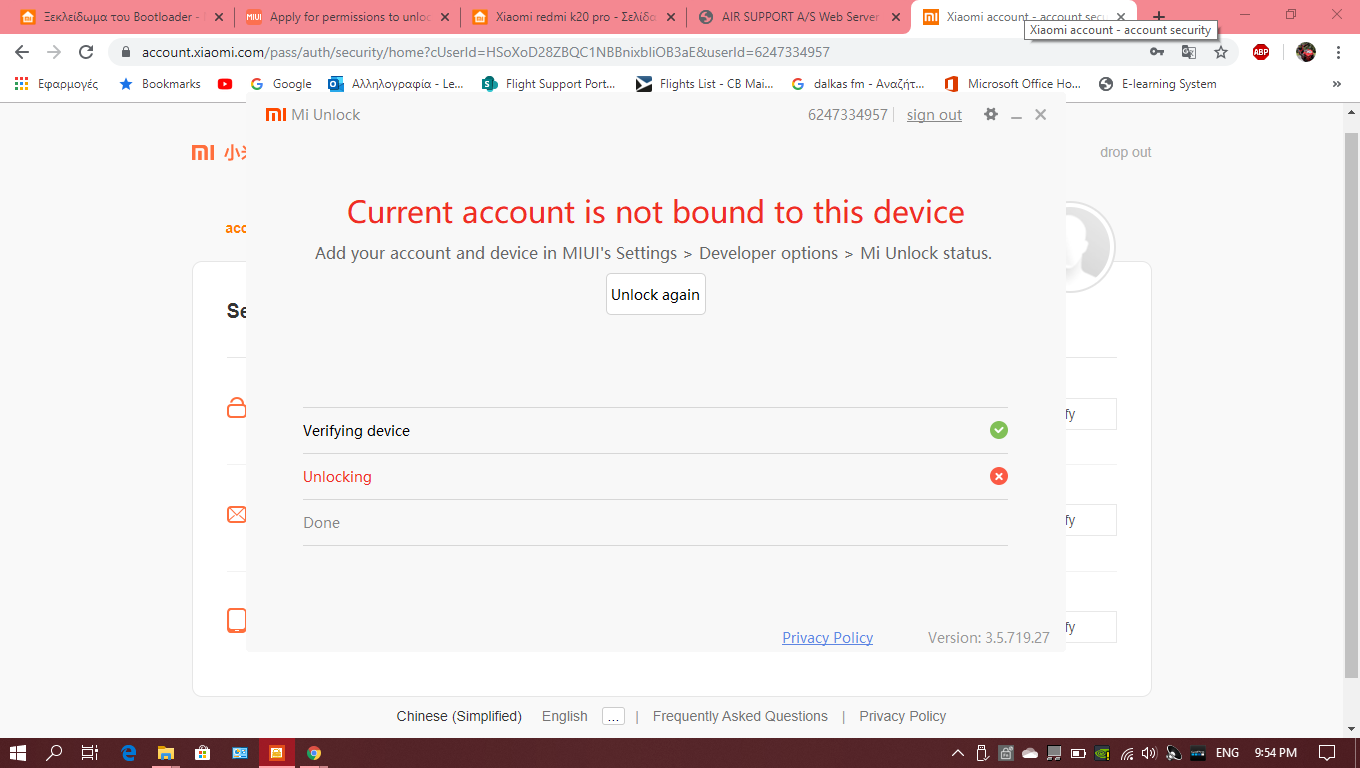Show hidden system tray icons
Viewport: 1360px width, 768px height.
pyautogui.click(x=957, y=753)
